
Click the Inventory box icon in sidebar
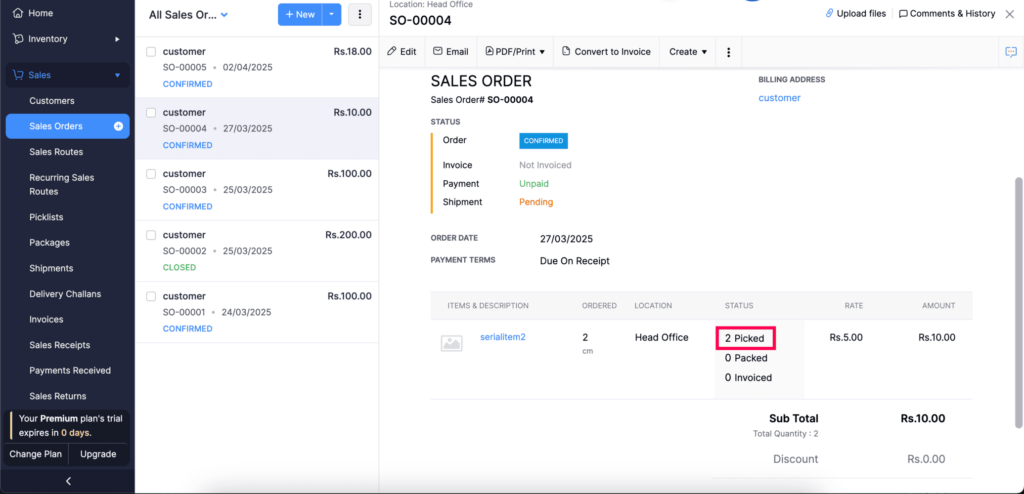tap(18, 39)
